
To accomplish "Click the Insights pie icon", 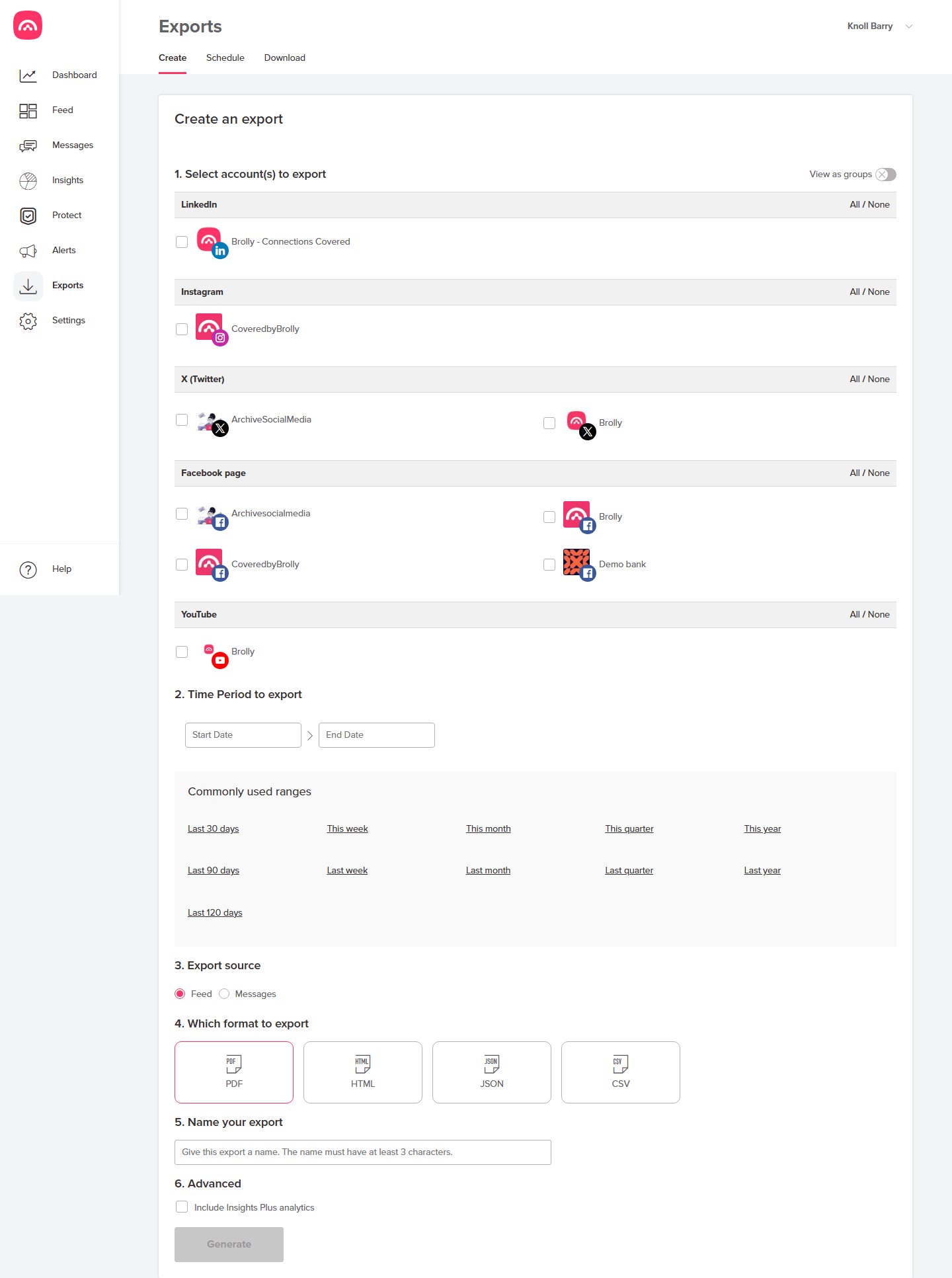I will point(28,180).
